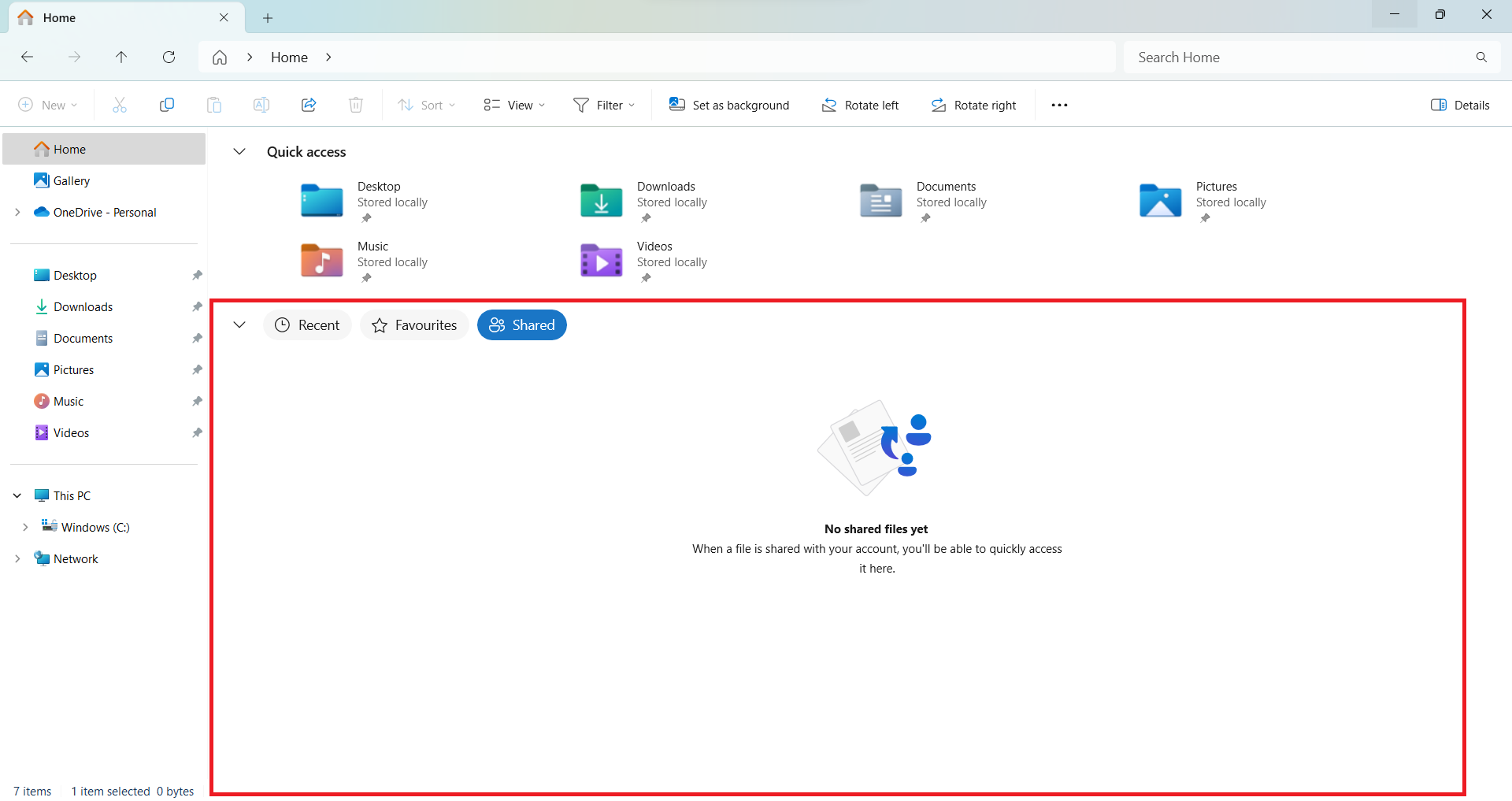
Task: Switch to the Recent tab
Action: point(307,324)
